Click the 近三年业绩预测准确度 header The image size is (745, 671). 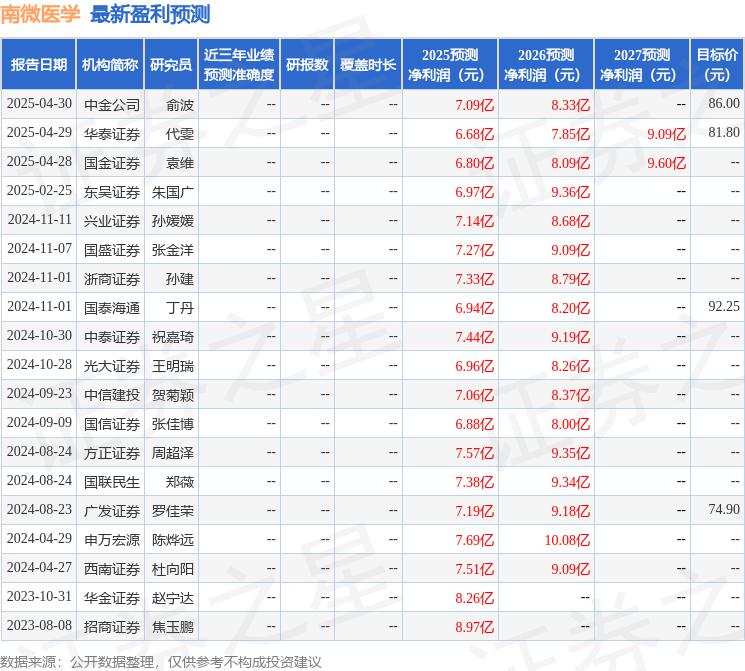pyautogui.click(x=239, y=64)
